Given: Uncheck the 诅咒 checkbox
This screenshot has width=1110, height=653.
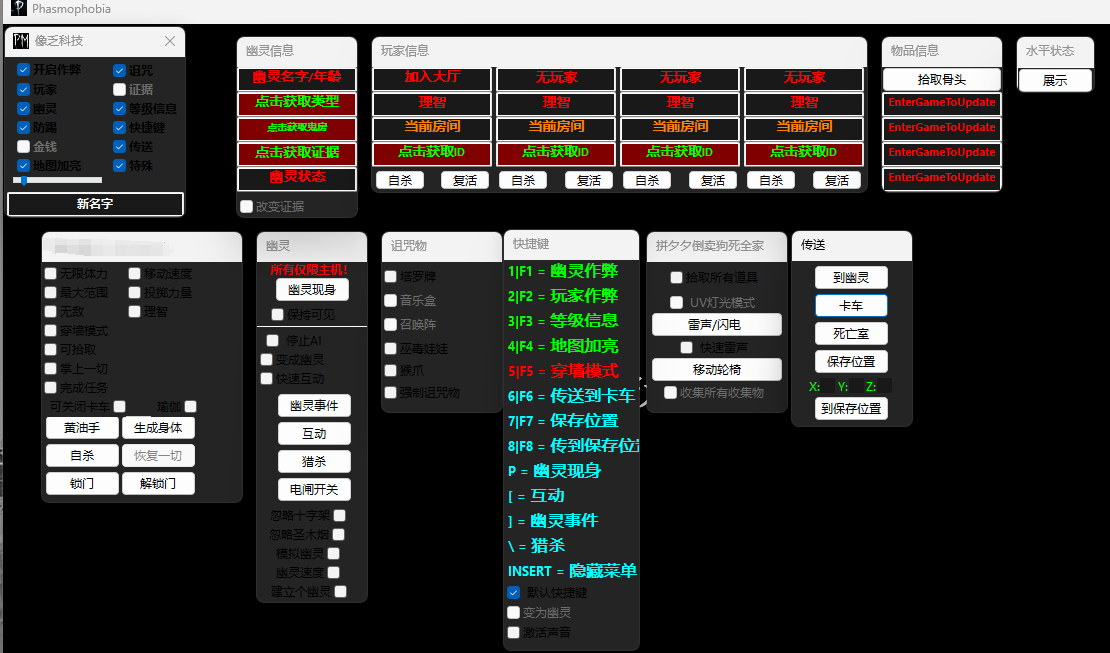Looking at the screenshot, I should click(x=120, y=70).
